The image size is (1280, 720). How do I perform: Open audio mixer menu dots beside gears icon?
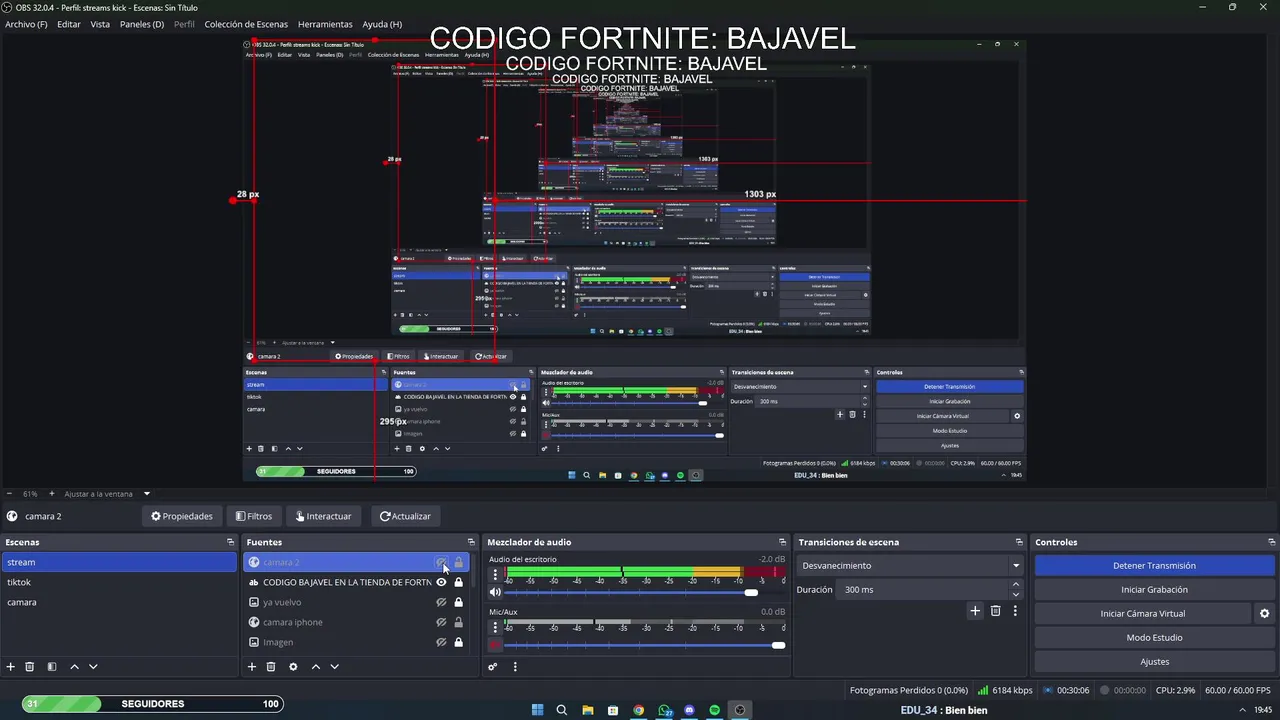[515, 667]
